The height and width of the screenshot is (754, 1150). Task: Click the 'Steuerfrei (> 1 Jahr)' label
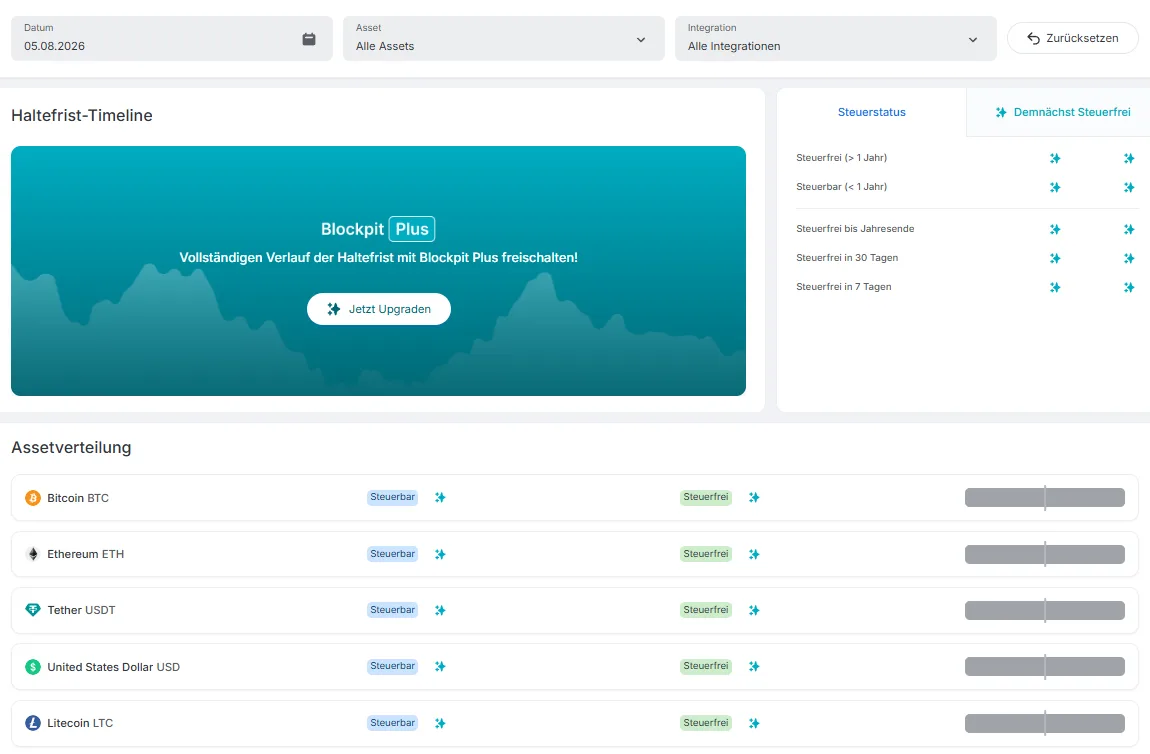(841, 158)
